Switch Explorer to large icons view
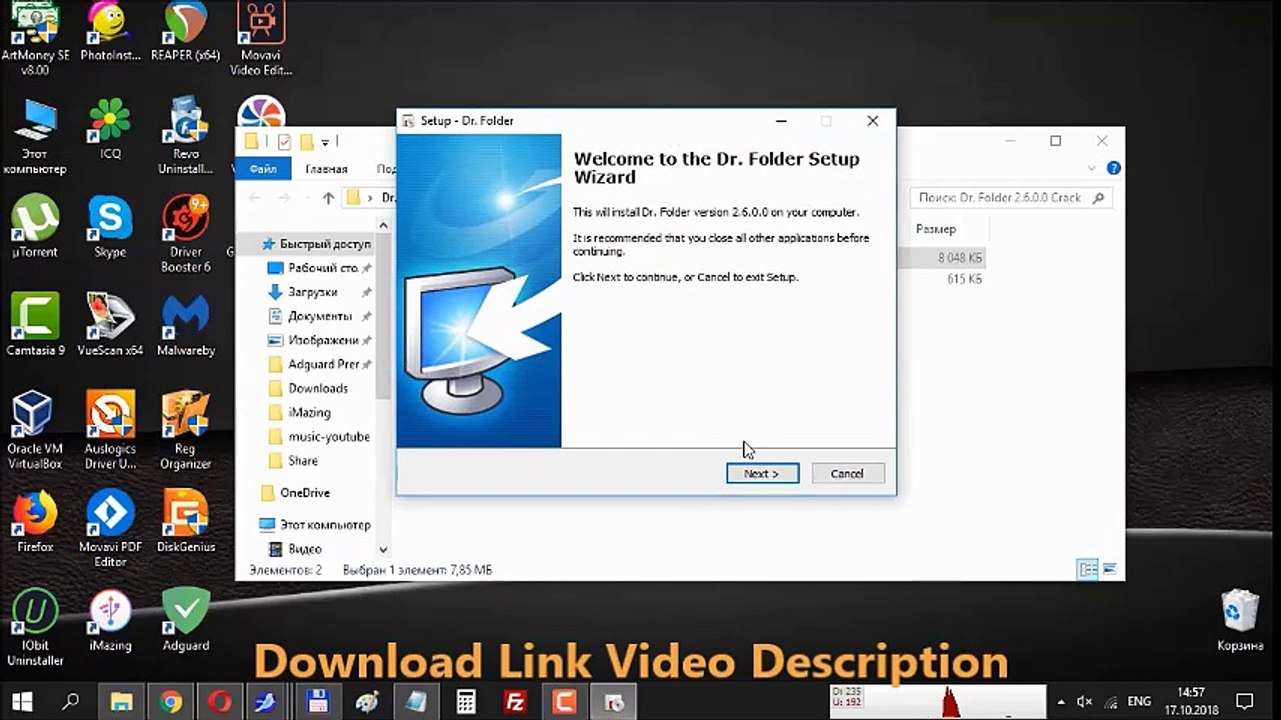1281x720 pixels. pos(1108,570)
